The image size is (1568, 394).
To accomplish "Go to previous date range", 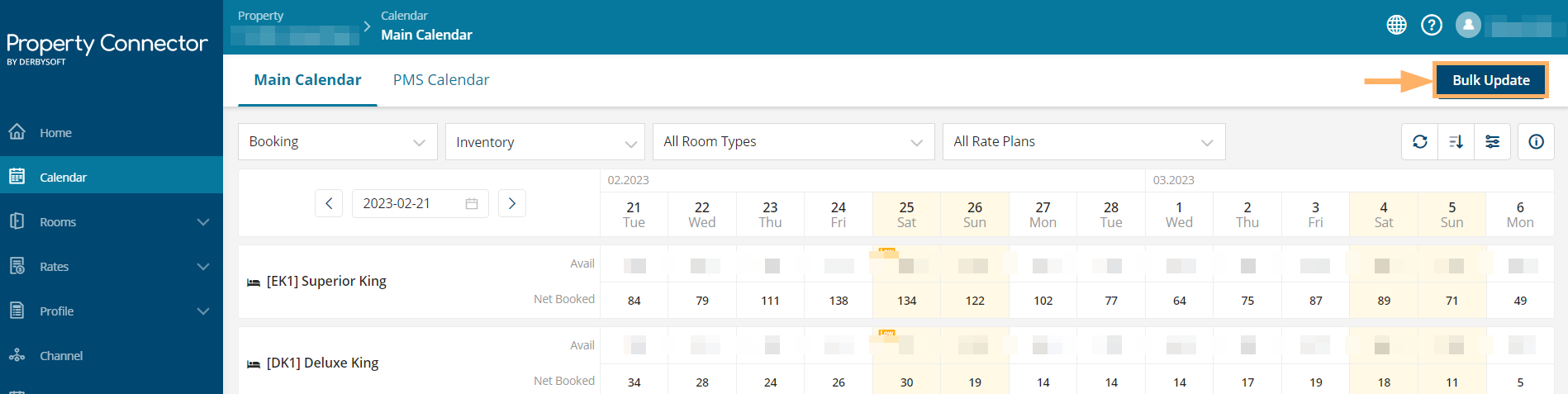I will coord(329,203).
